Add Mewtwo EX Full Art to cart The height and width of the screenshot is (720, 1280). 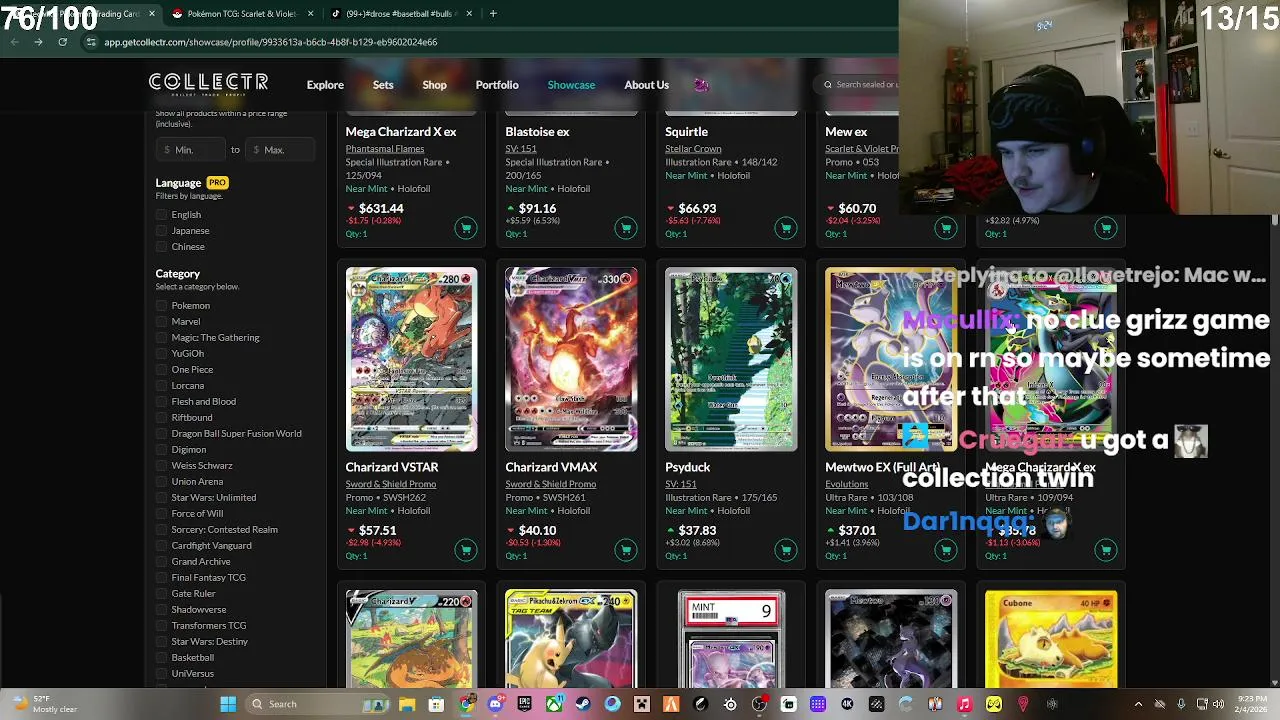coord(946,550)
